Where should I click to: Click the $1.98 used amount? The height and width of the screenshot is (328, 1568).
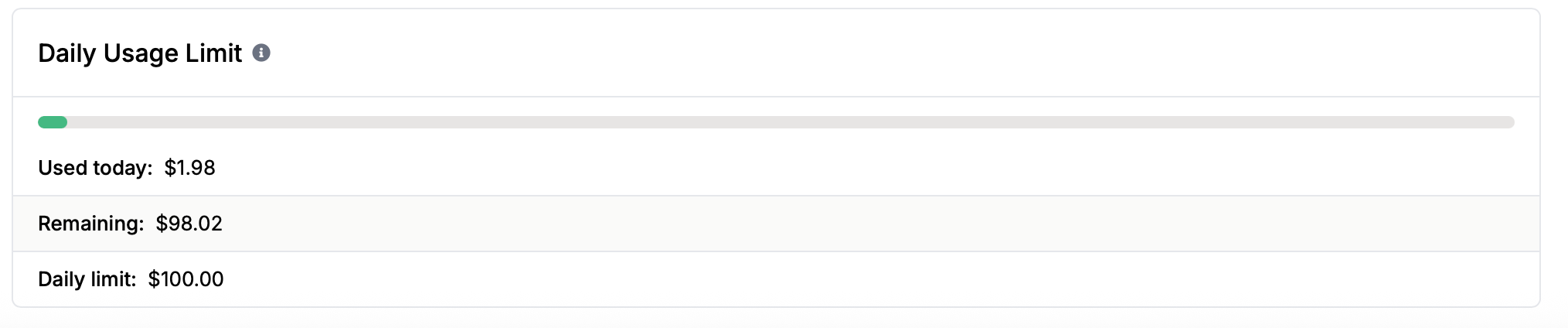coord(189,168)
